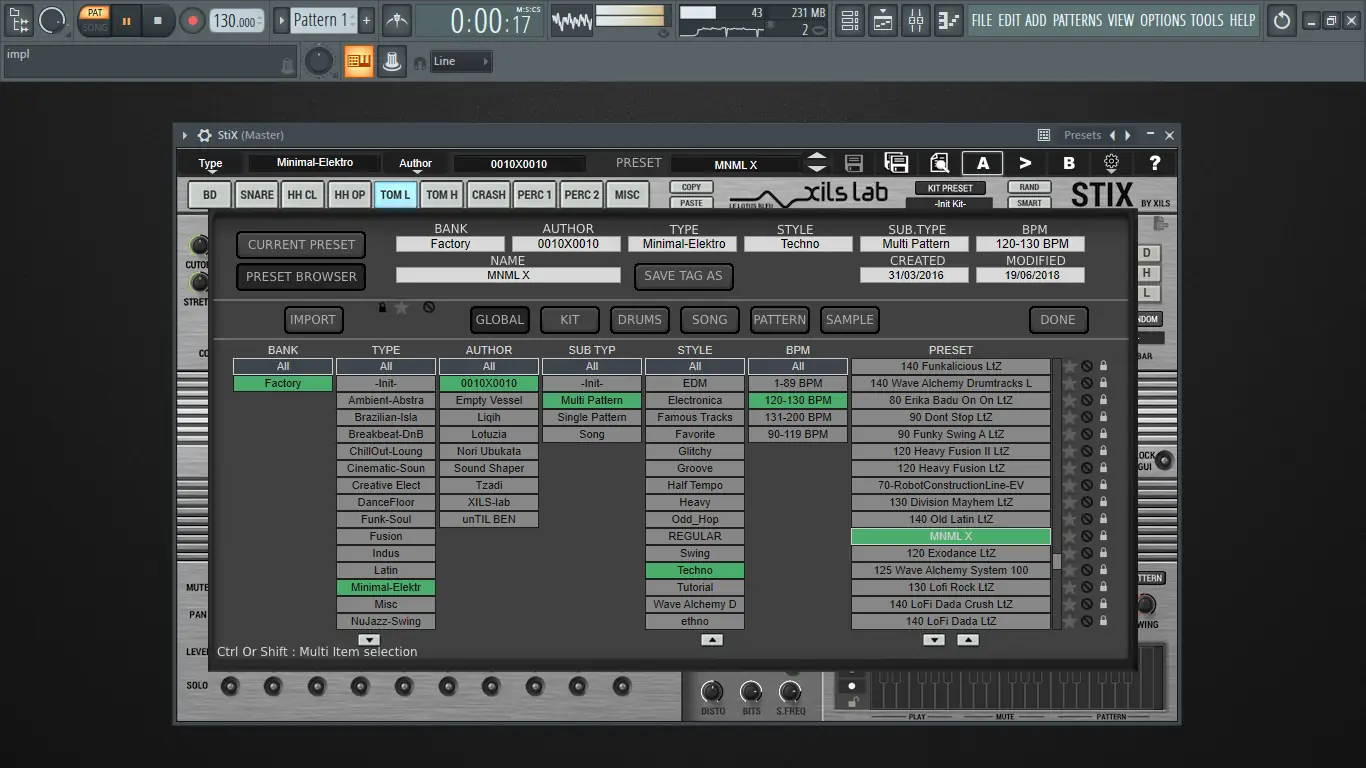Open the StiX settings gear
The height and width of the screenshot is (768, 1366).
click(x=1111, y=163)
